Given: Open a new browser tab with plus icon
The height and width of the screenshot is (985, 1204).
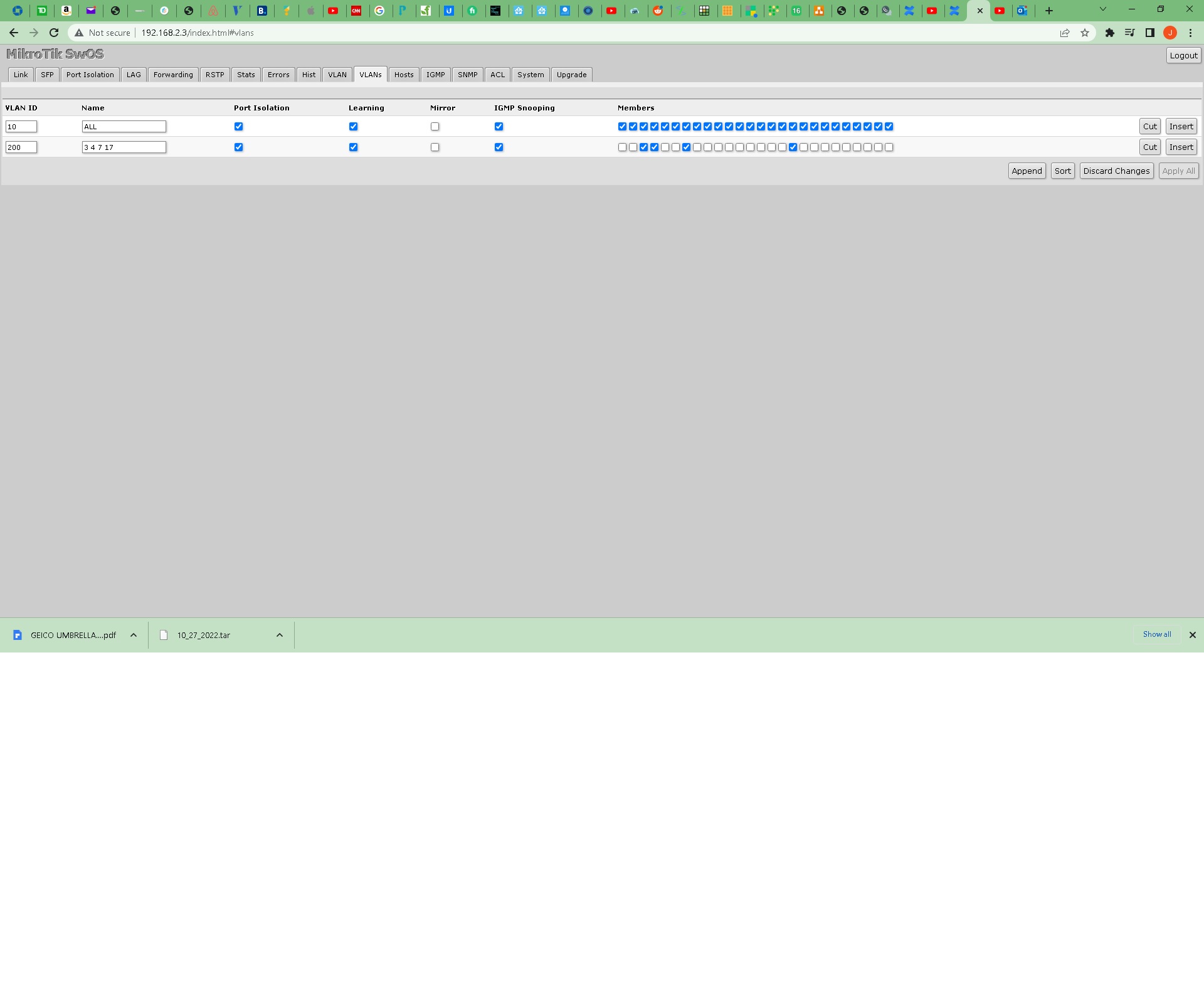Looking at the screenshot, I should coord(1049,11).
